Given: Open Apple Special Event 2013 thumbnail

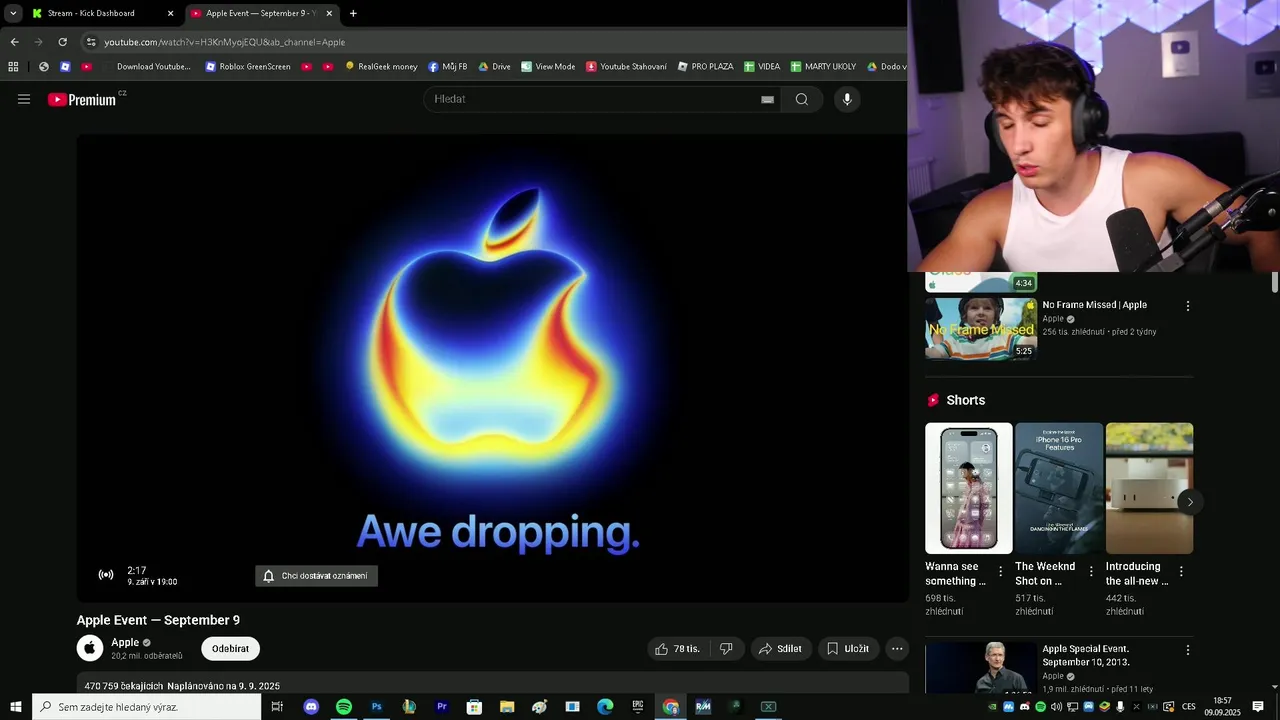Looking at the screenshot, I should click(981, 668).
